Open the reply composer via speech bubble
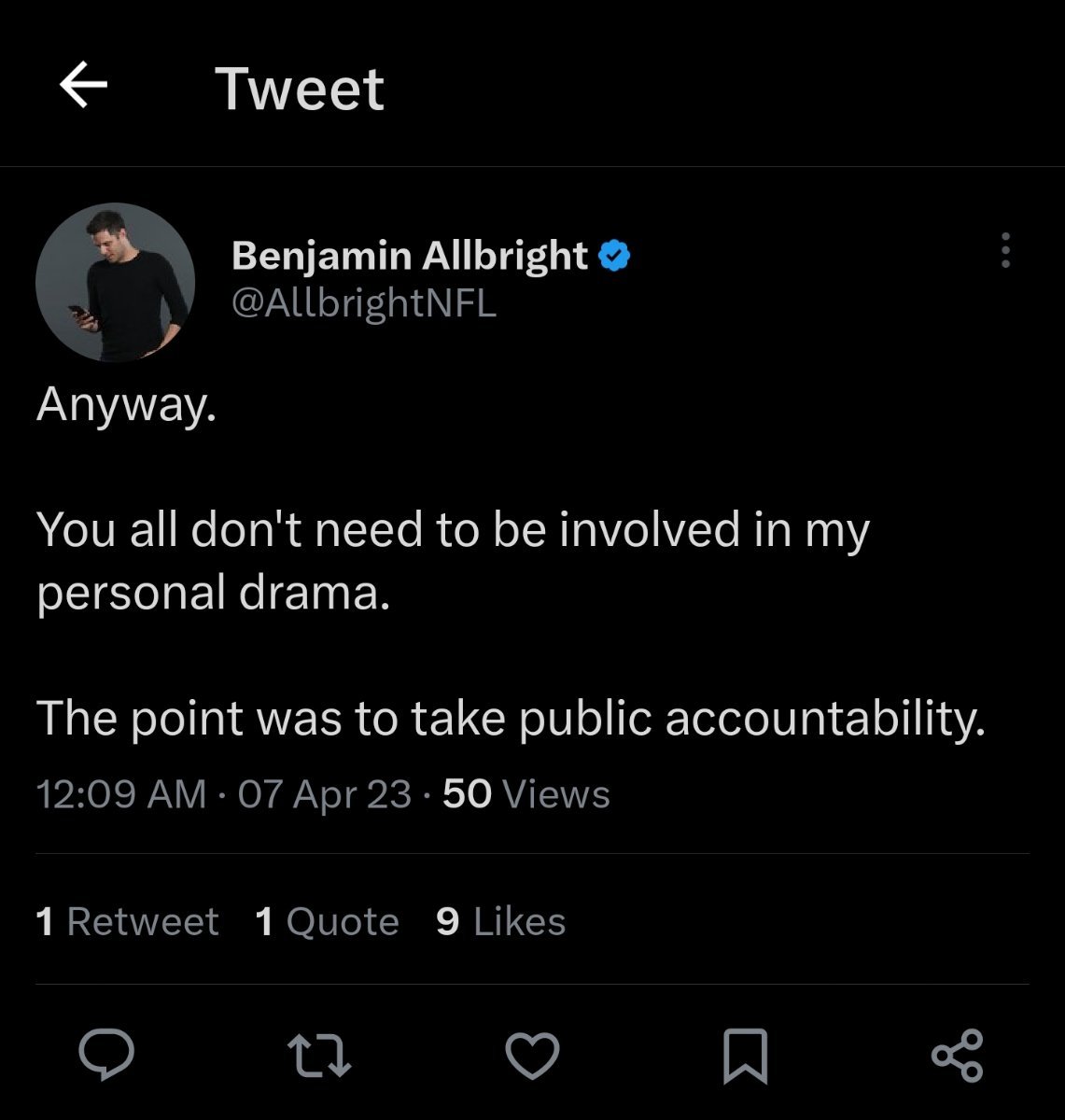The width and height of the screenshot is (1065, 1120). [106, 1056]
